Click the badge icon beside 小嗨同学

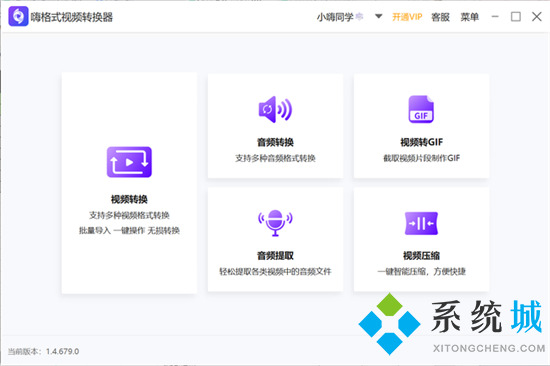coord(360,16)
